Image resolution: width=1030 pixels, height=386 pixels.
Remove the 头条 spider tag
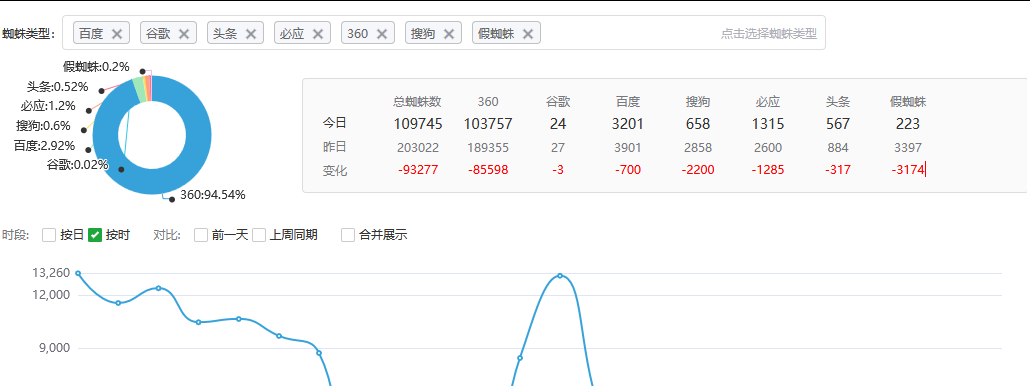click(x=251, y=33)
